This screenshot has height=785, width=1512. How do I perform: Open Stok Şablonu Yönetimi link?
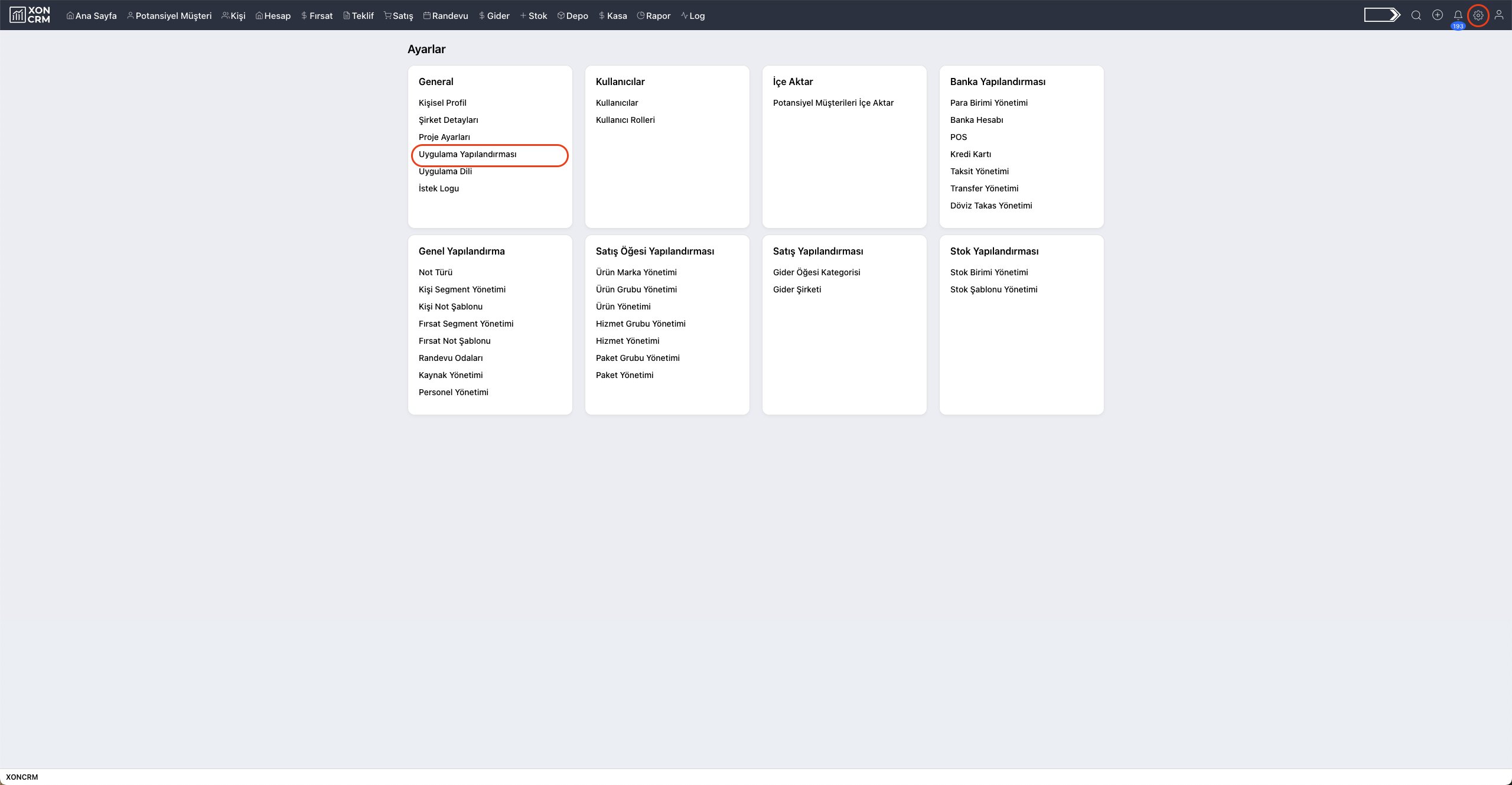pyautogui.click(x=993, y=289)
